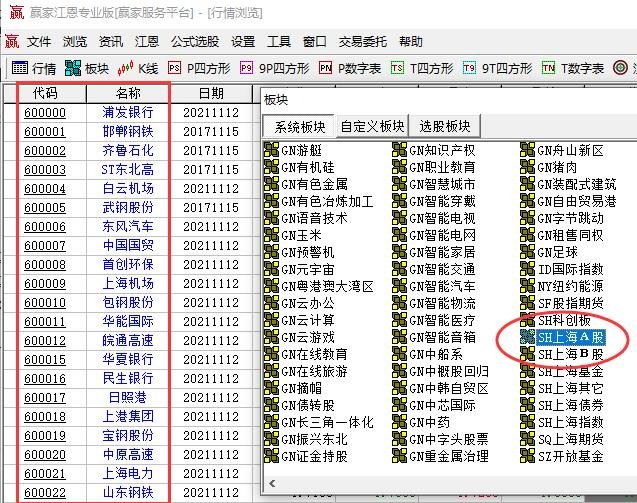Click stock name 上海机场
The image size is (637, 503).
pos(128,283)
